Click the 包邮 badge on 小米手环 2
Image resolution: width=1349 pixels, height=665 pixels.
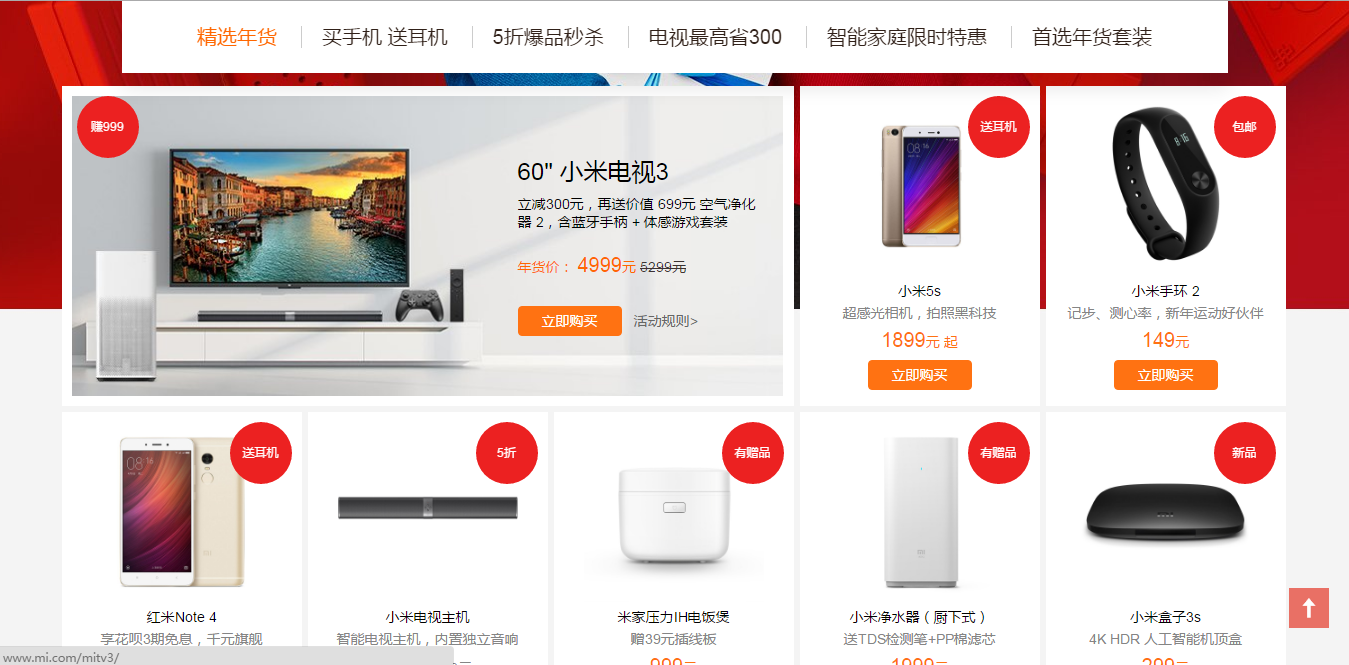coord(1245,127)
